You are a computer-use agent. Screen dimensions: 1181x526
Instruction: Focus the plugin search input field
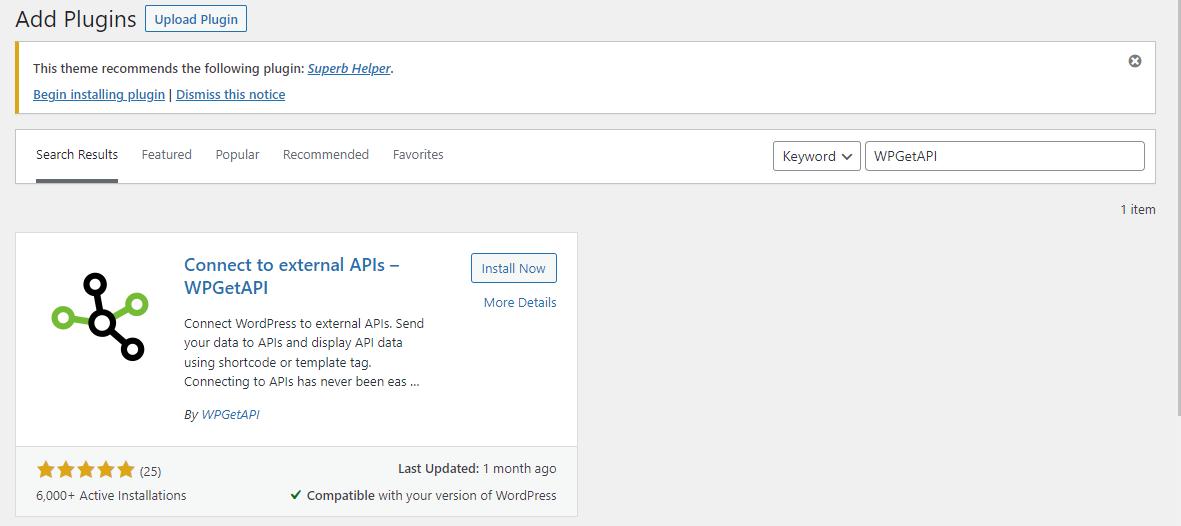[1005, 156]
